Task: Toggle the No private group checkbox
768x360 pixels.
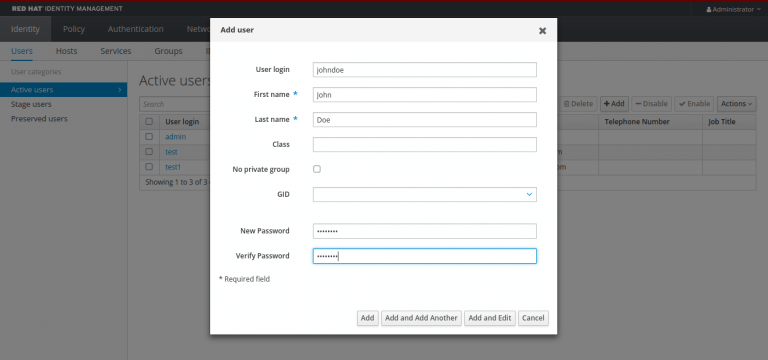Action: click(x=317, y=169)
